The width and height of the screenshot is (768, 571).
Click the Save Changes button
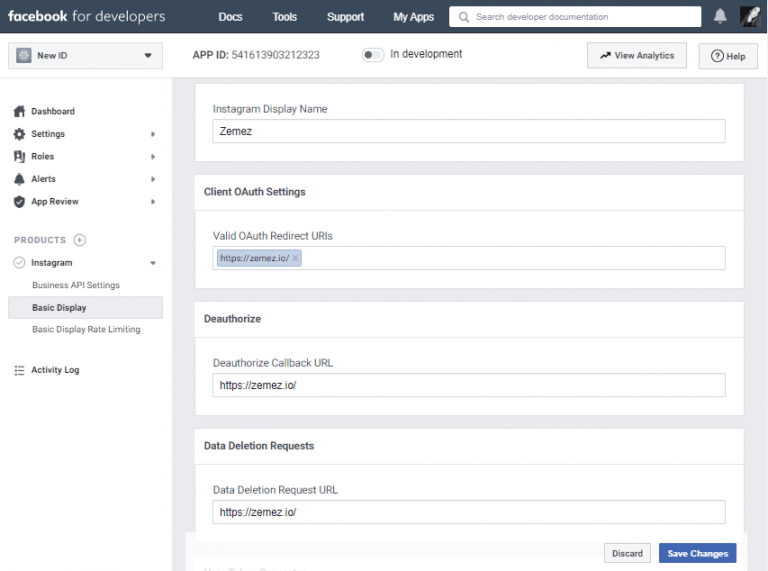(697, 553)
